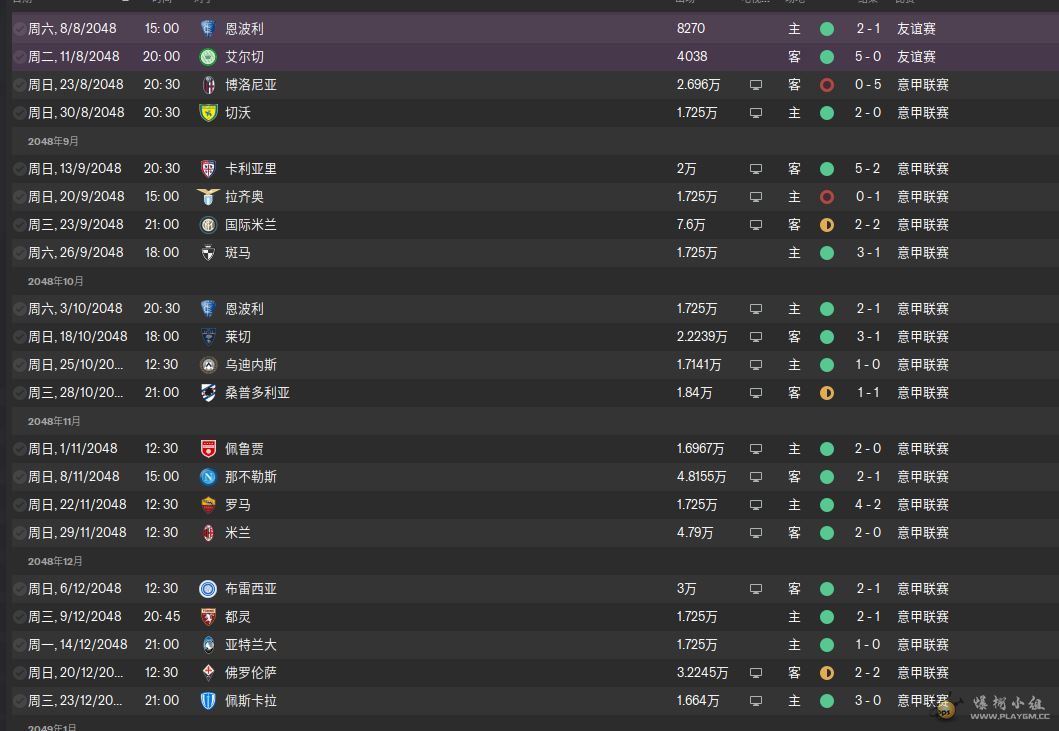Toggle the checkmark on 6/12/2048 Brescia row
This screenshot has height=731, width=1059.
20,589
